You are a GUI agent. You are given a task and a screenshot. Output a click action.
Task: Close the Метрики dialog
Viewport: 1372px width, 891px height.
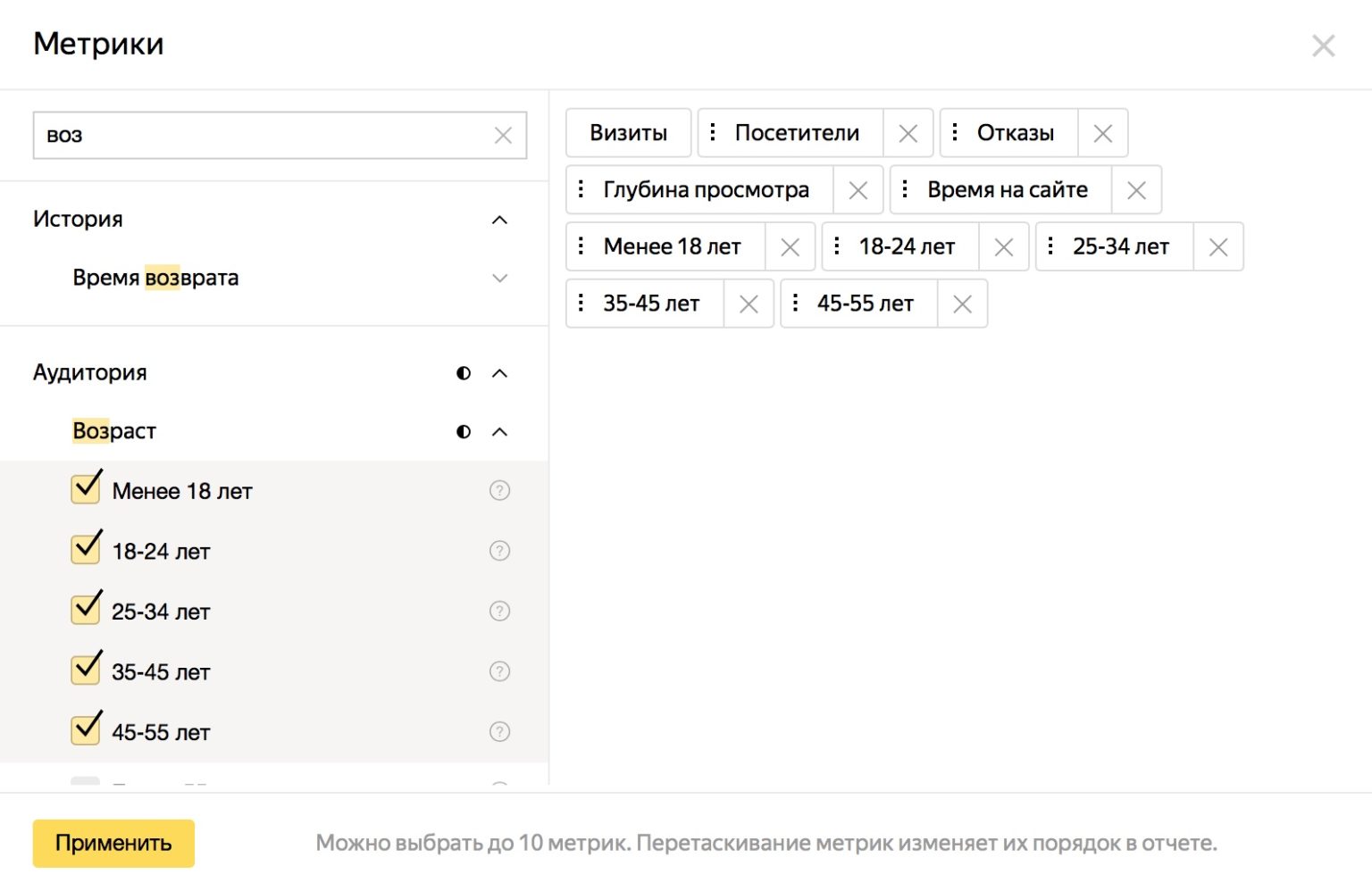coord(1323,46)
